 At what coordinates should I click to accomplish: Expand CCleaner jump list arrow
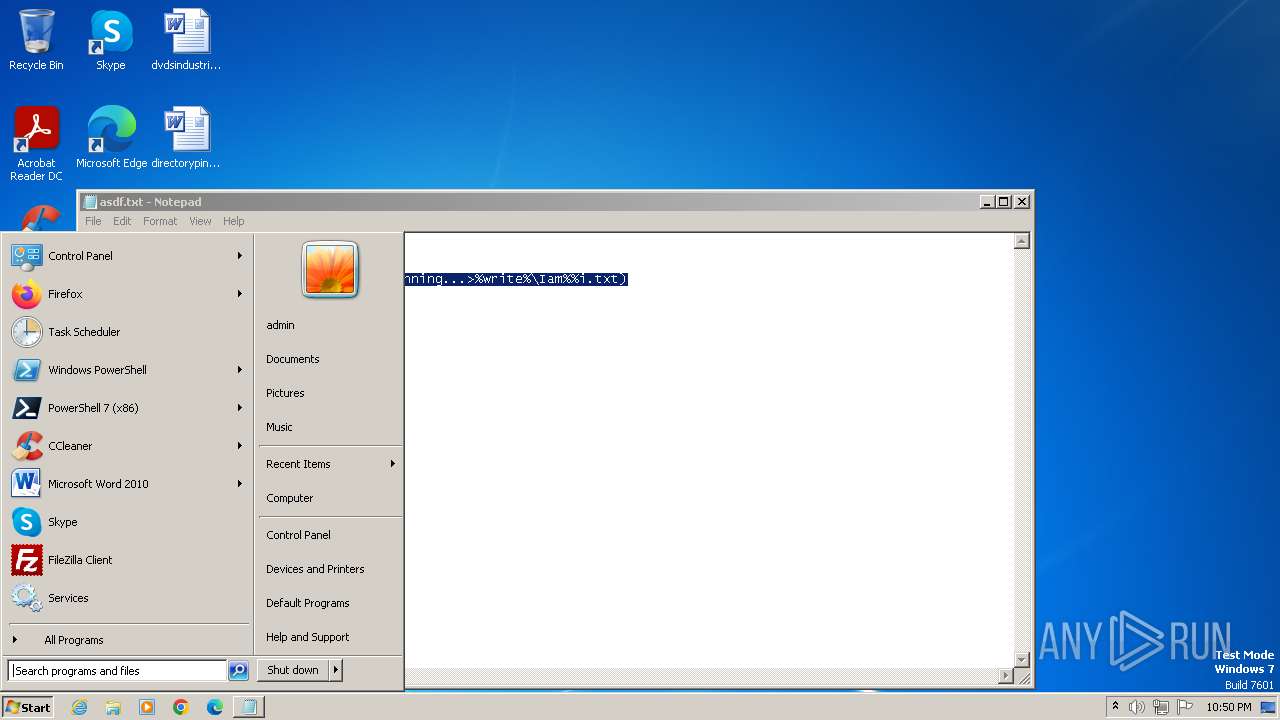click(240, 446)
